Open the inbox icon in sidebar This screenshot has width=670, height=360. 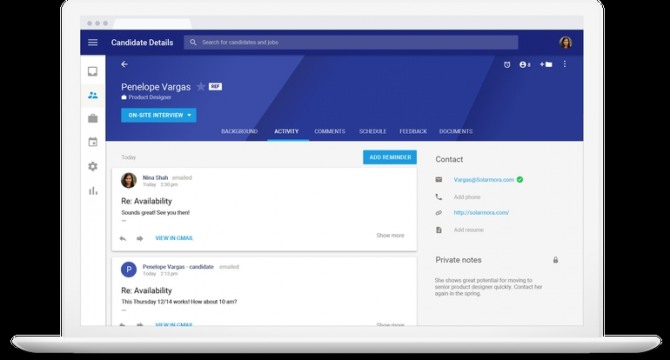pos(93,71)
